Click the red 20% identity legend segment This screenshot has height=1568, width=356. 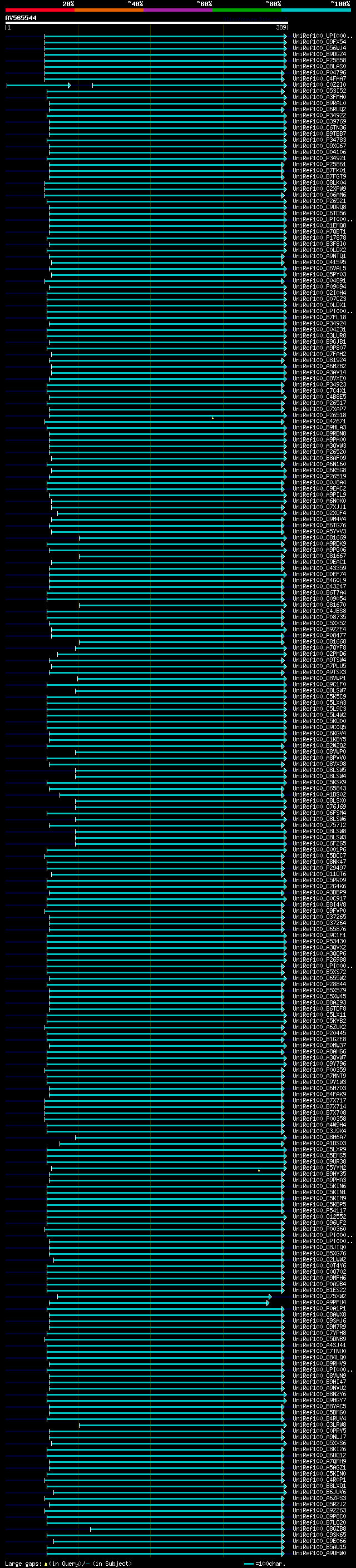click(x=39, y=10)
